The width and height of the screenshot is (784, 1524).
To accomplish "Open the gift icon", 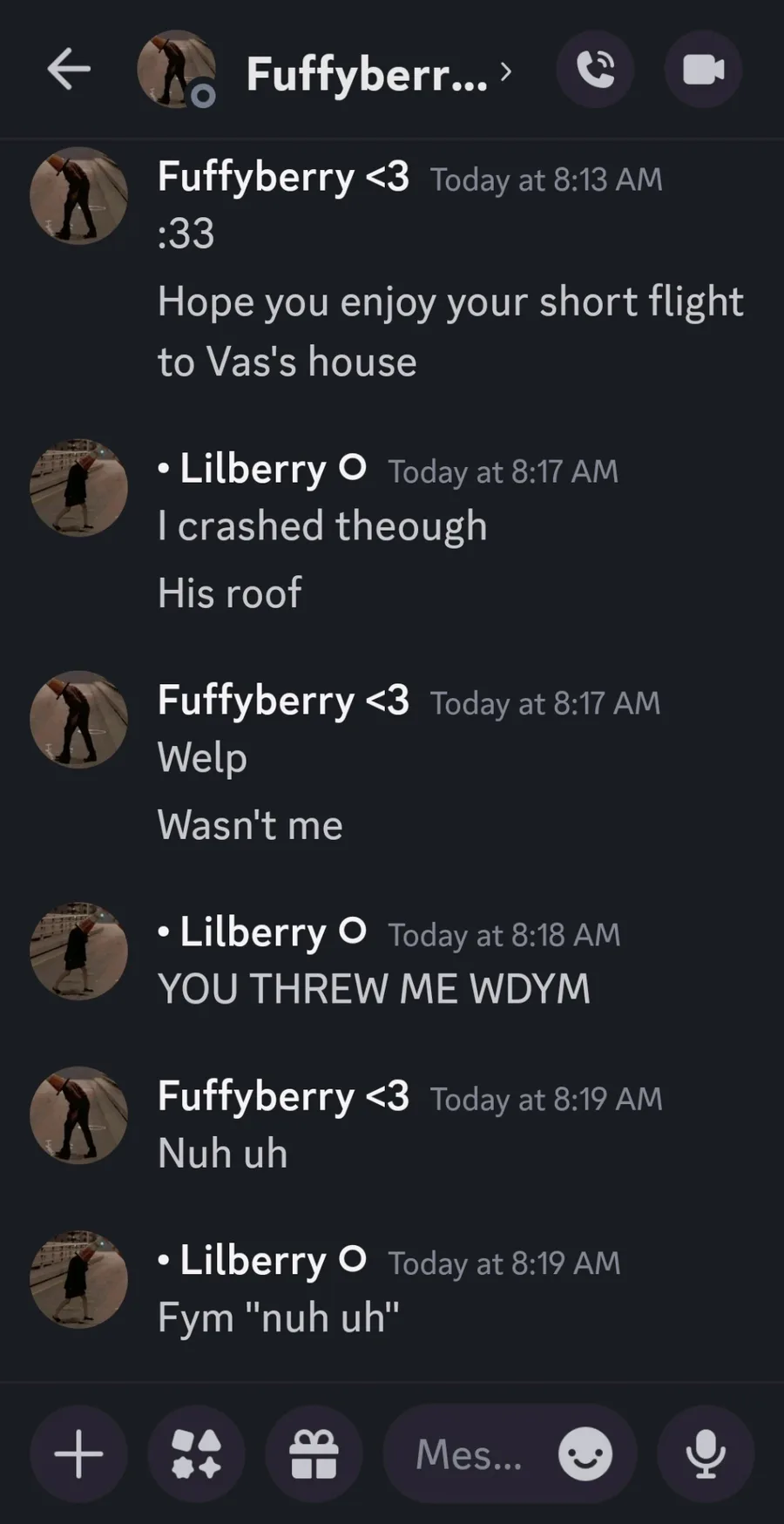I will click(314, 1453).
